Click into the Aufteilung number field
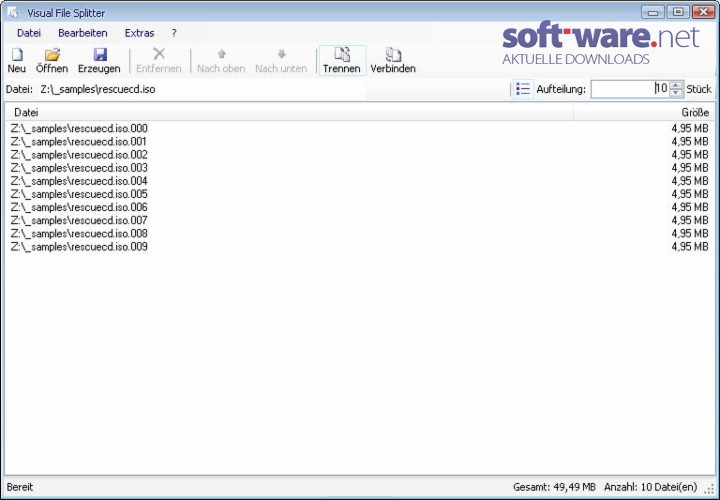The image size is (720, 500). (x=630, y=89)
